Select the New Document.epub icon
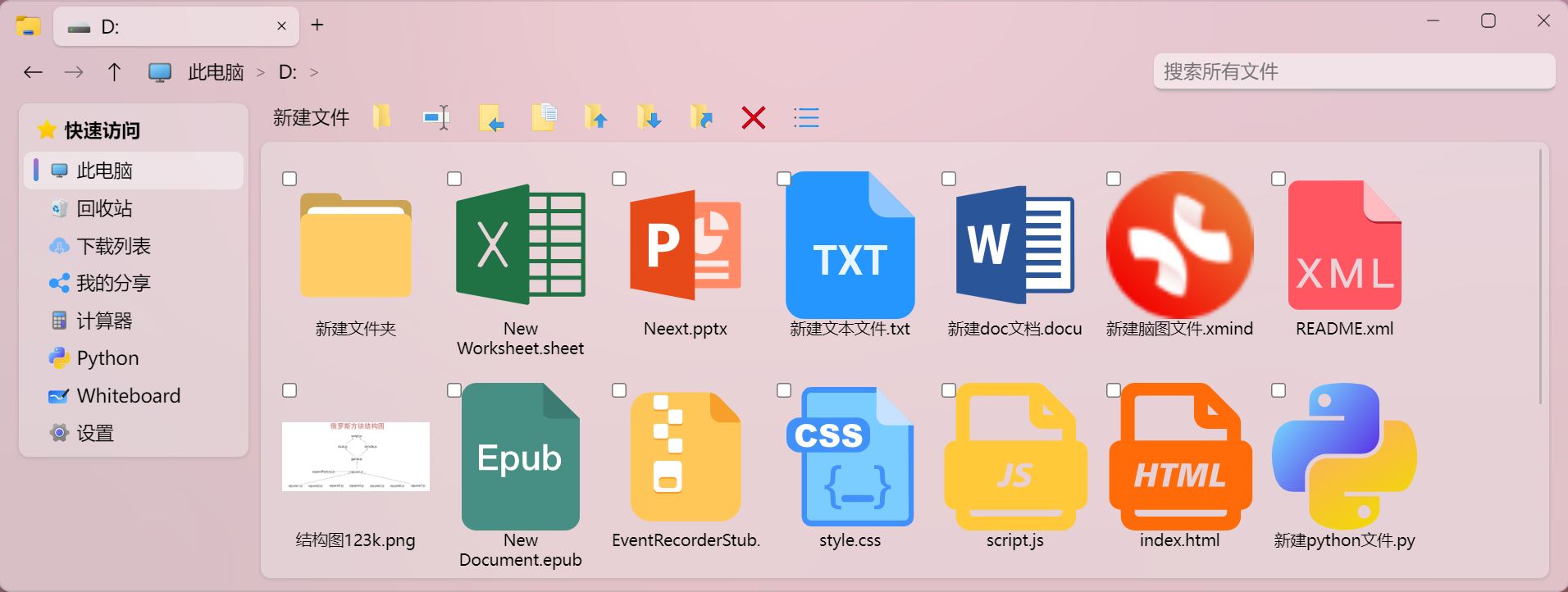Screen dimensions: 1568x592 point(521,457)
